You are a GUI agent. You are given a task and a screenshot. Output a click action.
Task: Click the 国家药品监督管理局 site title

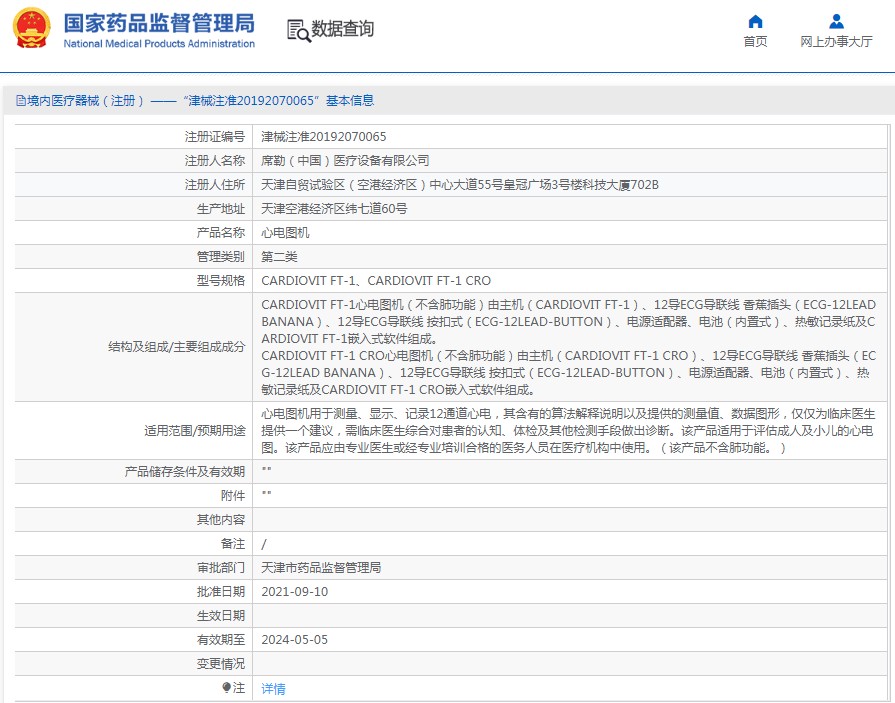159,23
